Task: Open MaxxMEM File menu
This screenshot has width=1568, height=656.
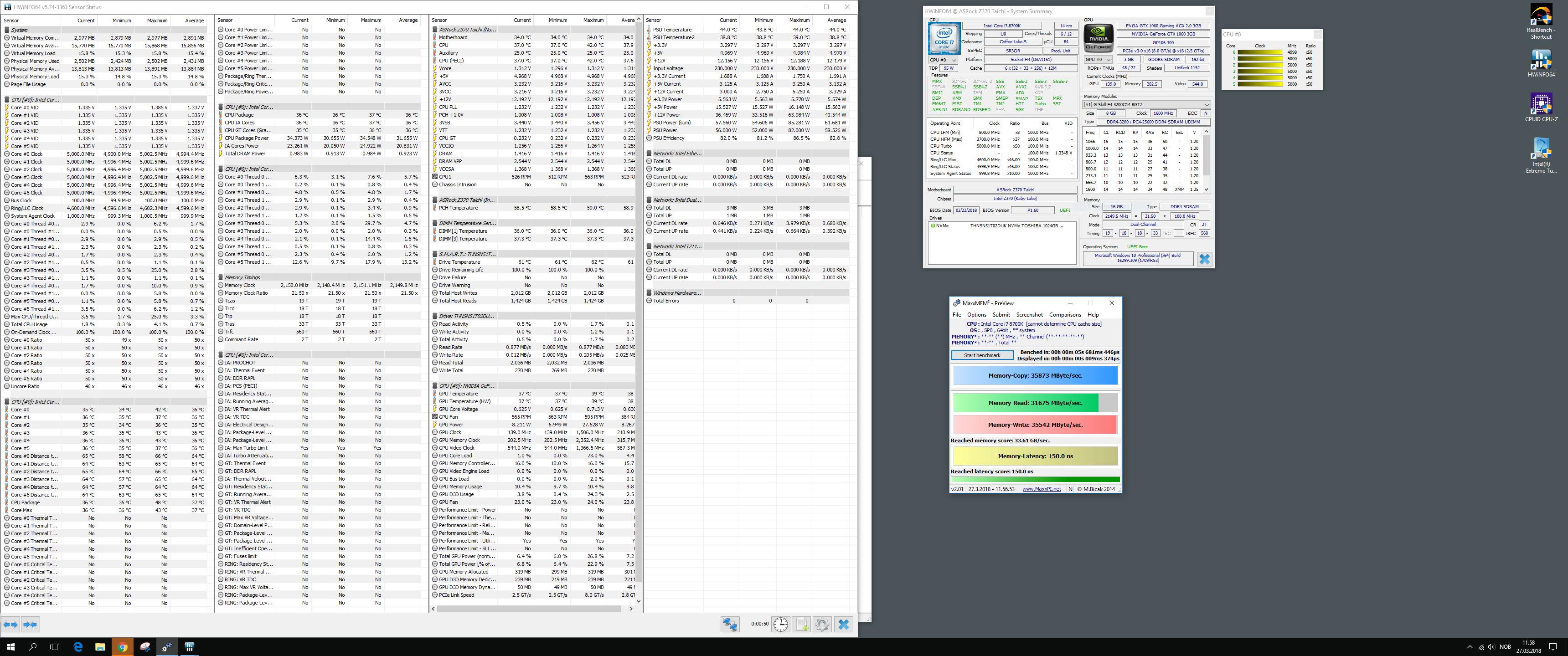Action: pos(957,315)
